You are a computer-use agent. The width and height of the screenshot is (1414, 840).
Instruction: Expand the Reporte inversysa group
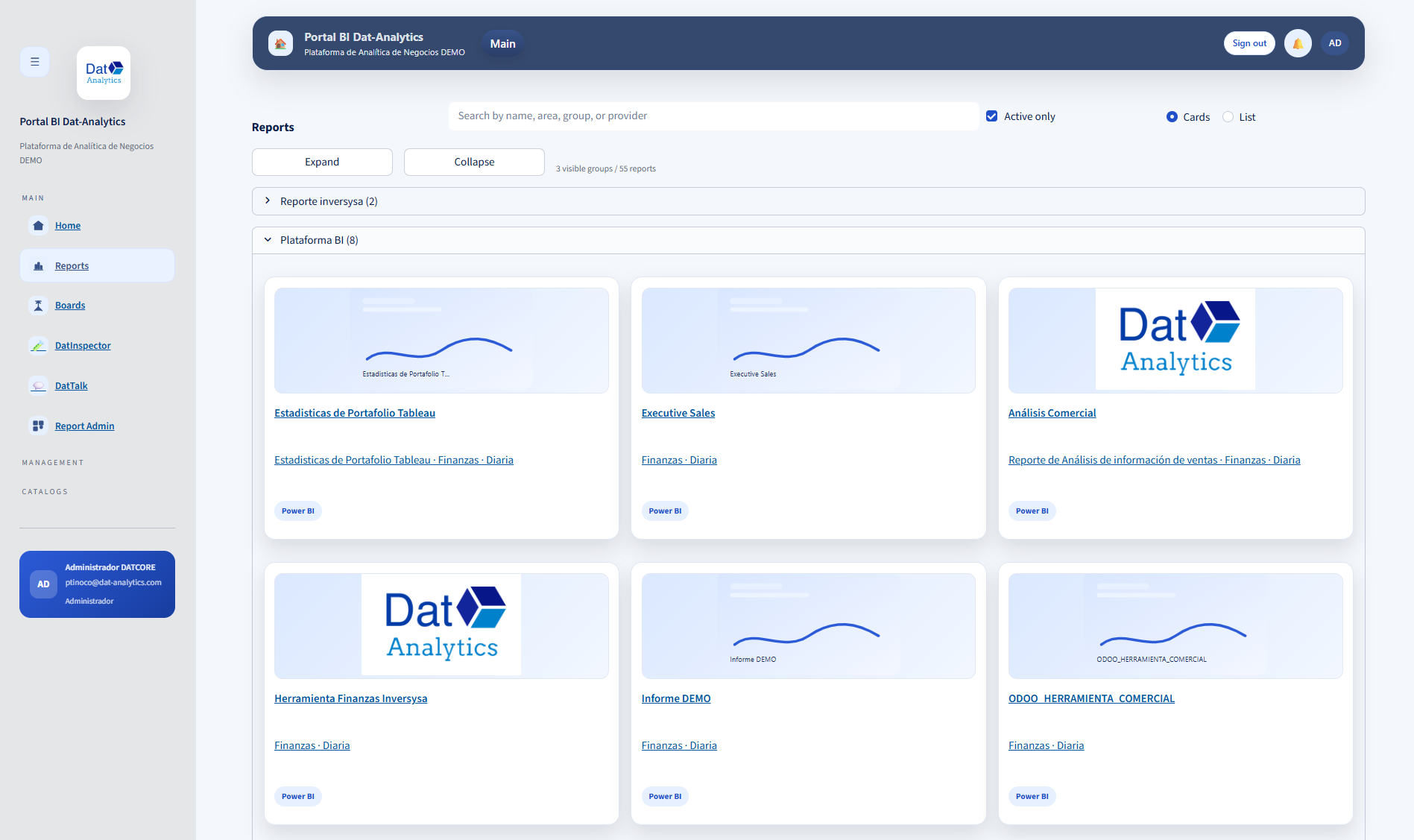click(x=808, y=201)
